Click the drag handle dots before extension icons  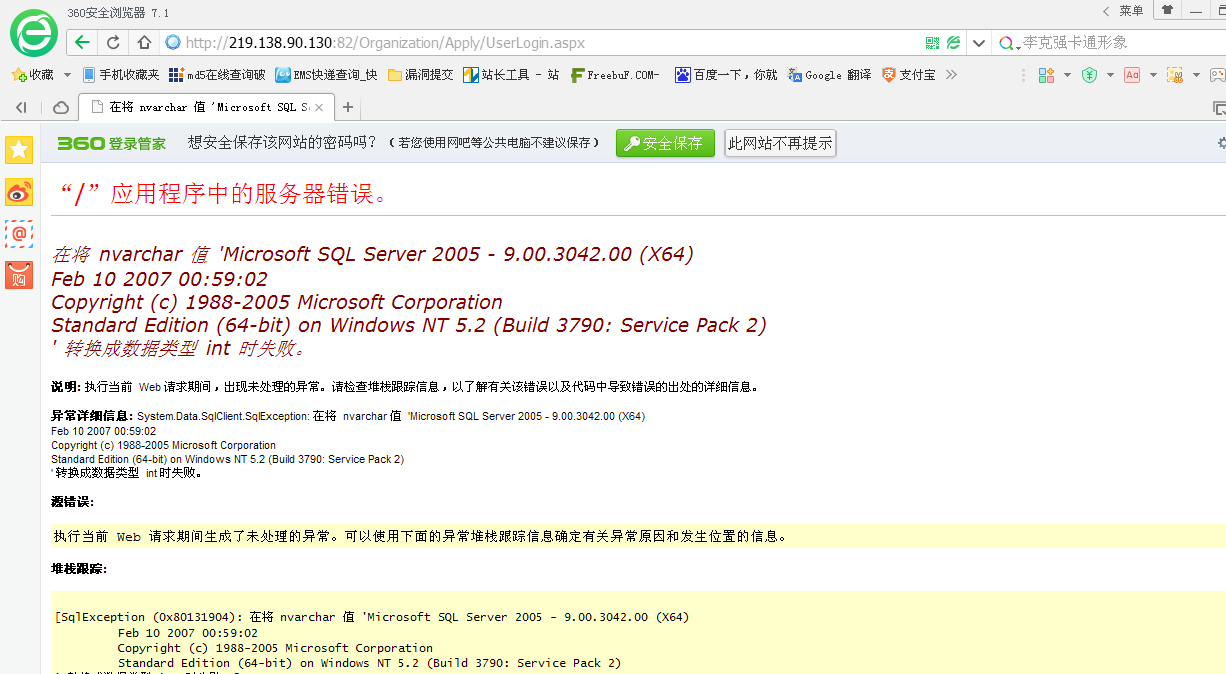1022,75
